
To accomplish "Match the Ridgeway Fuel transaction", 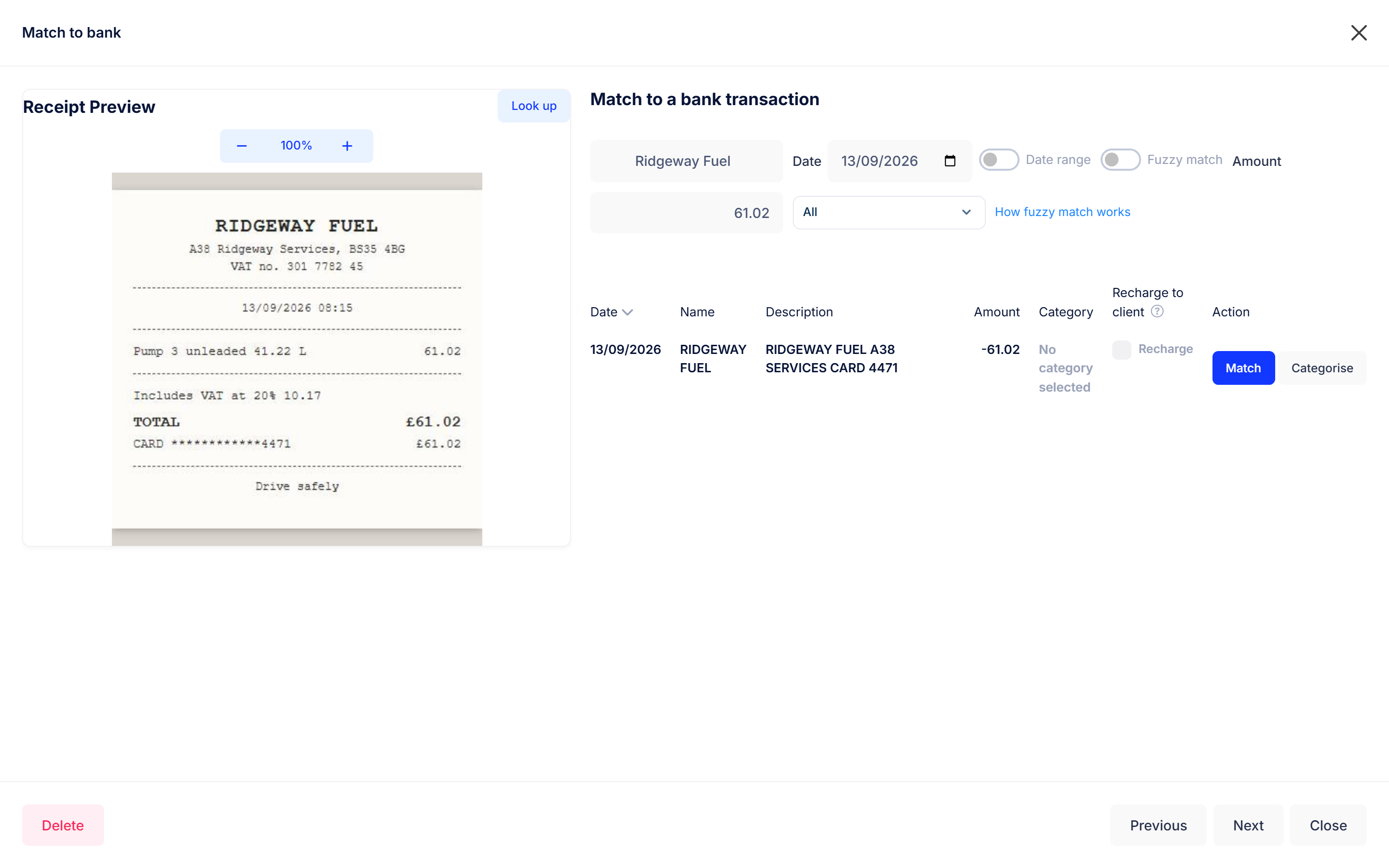I will 1243,368.
